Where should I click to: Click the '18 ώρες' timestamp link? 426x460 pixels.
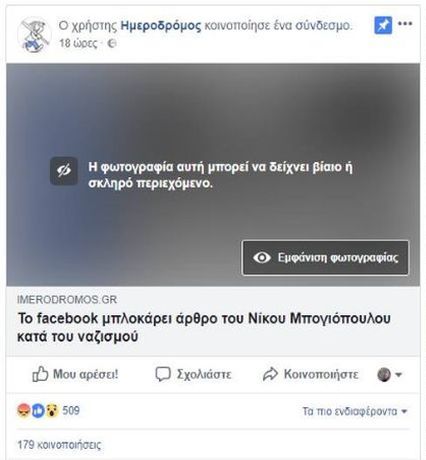point(79,43)
